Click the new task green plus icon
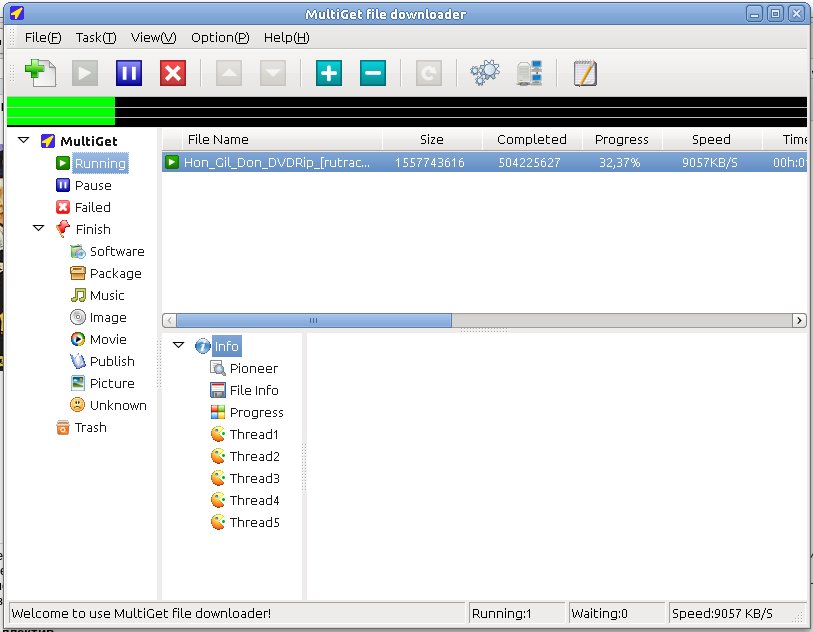Viewport: 813px width, 632px height. click(x=39, y=73)
